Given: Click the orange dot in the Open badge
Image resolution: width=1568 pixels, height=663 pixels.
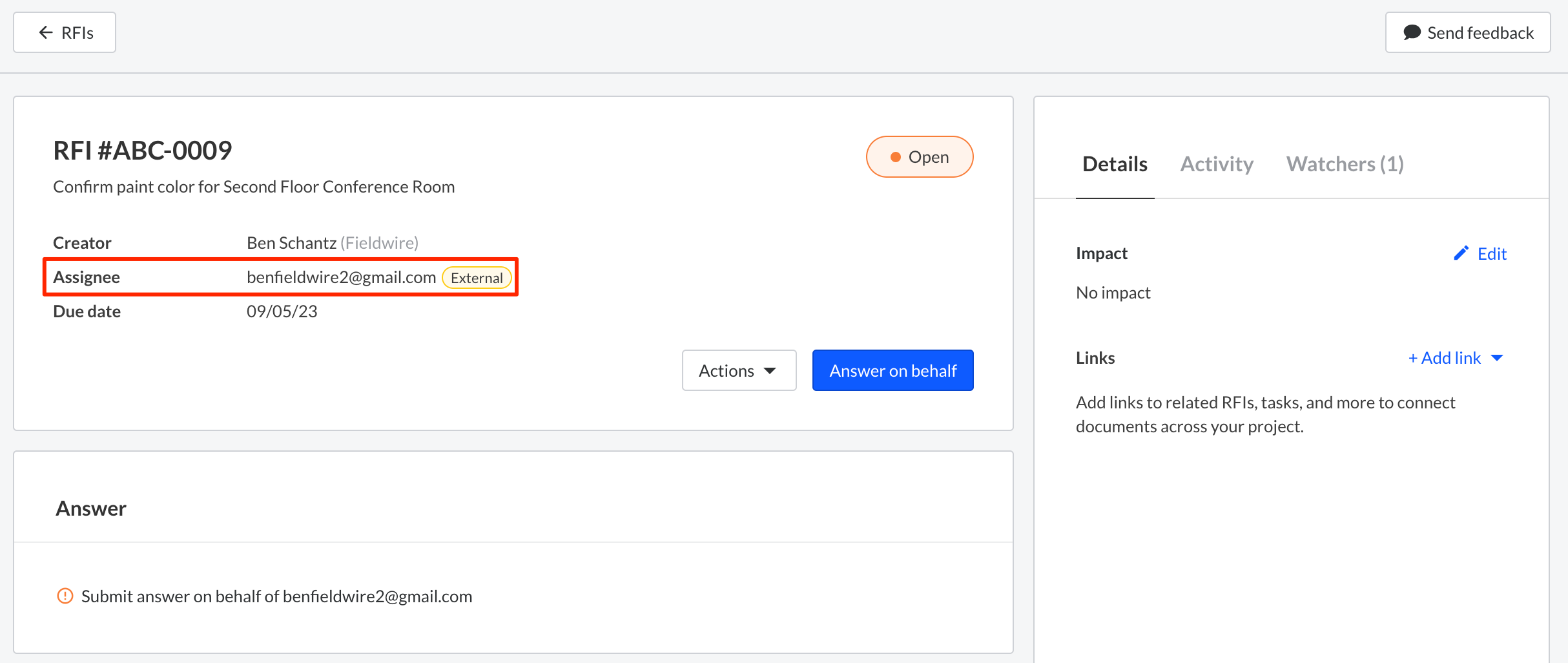Looking at the screenshot, I should [x=895, y=157].
